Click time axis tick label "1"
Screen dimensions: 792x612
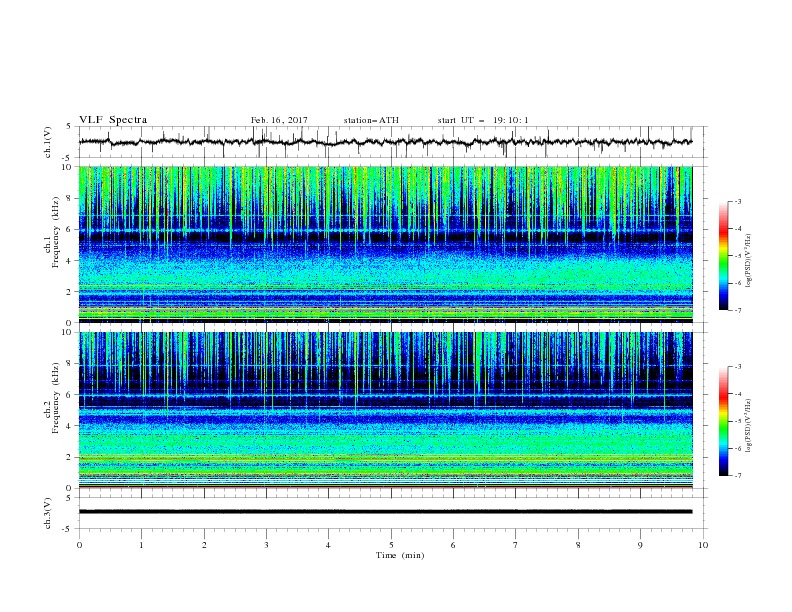tap(141, 545)
